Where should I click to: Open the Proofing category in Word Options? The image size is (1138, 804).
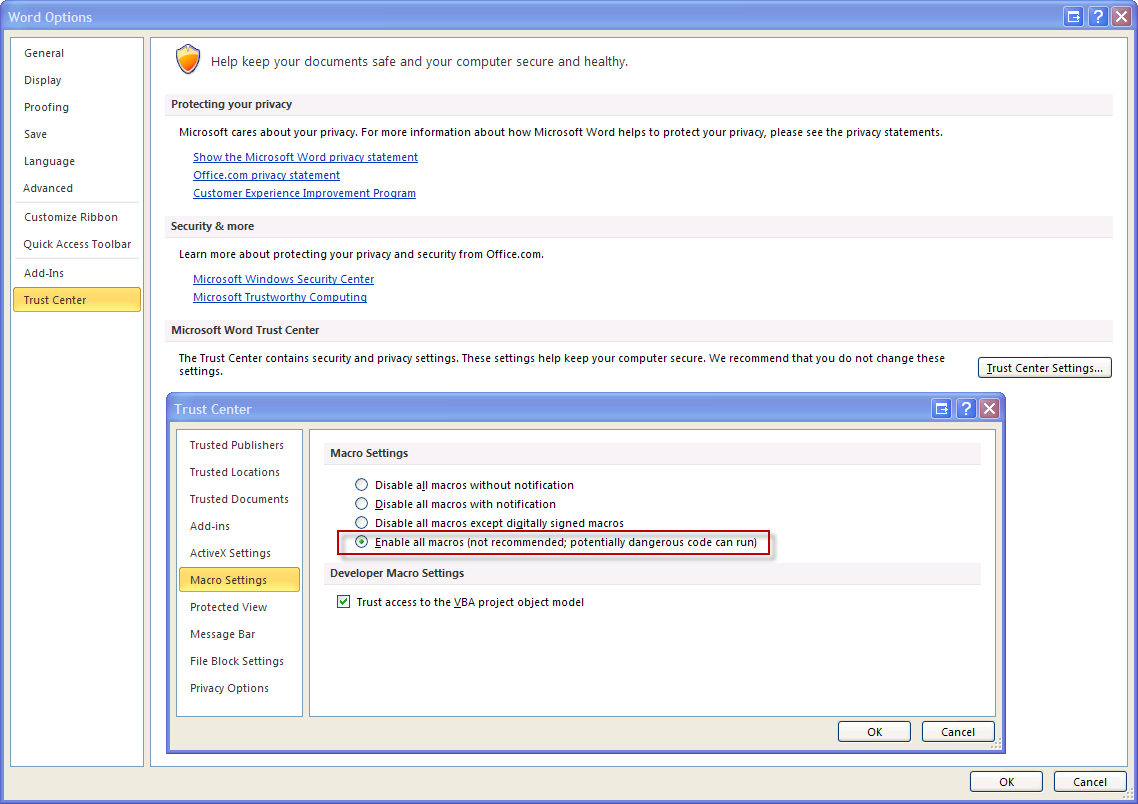coord(46,107)
